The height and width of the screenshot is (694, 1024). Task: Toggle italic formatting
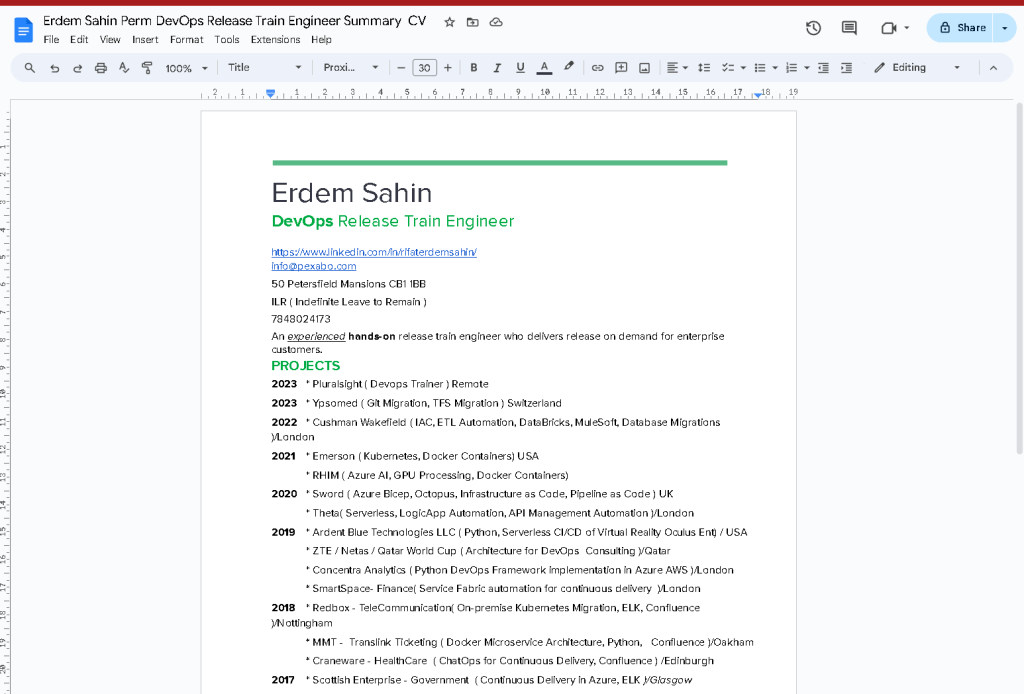point(497,68)
